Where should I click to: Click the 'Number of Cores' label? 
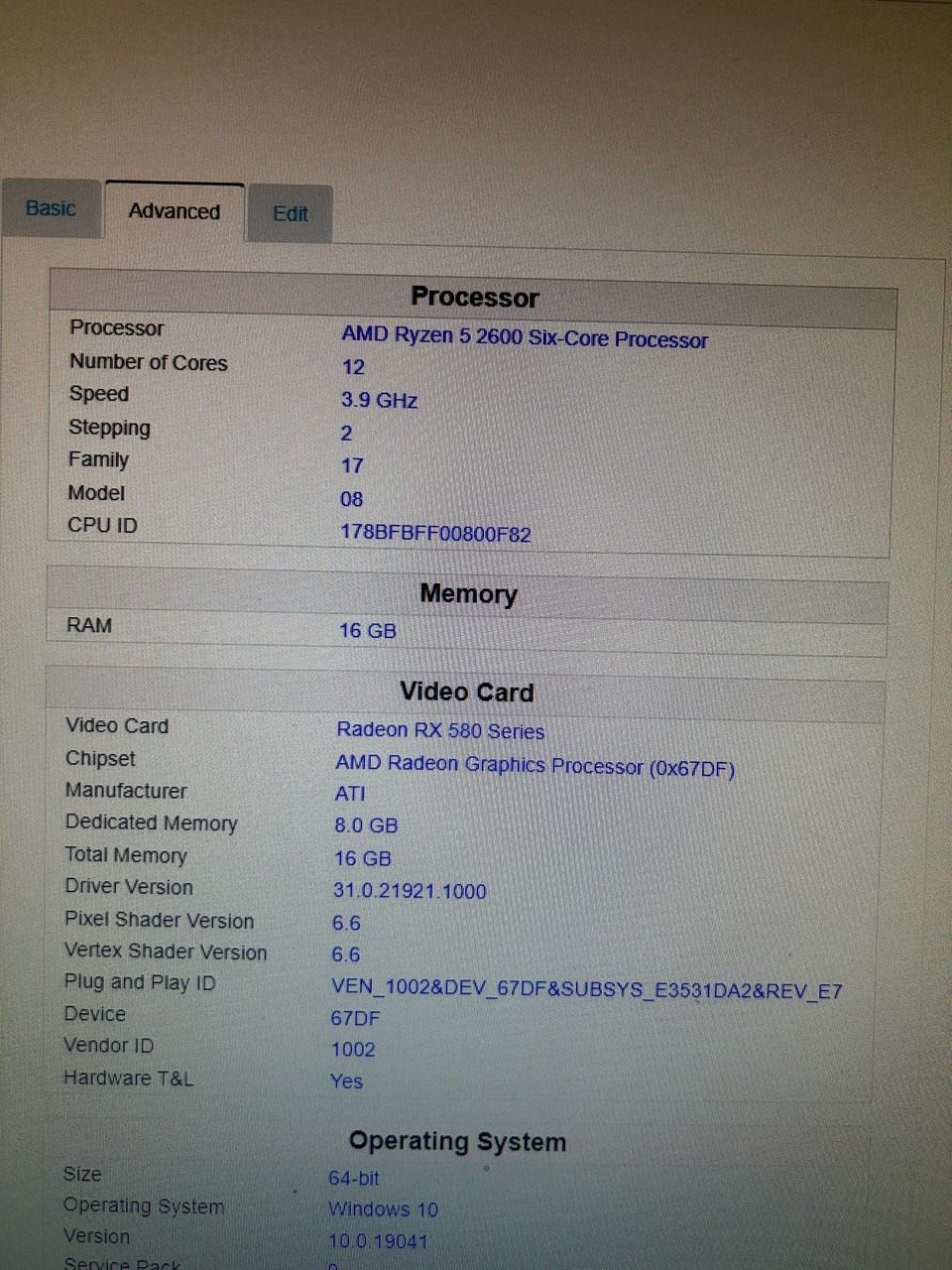149,362
